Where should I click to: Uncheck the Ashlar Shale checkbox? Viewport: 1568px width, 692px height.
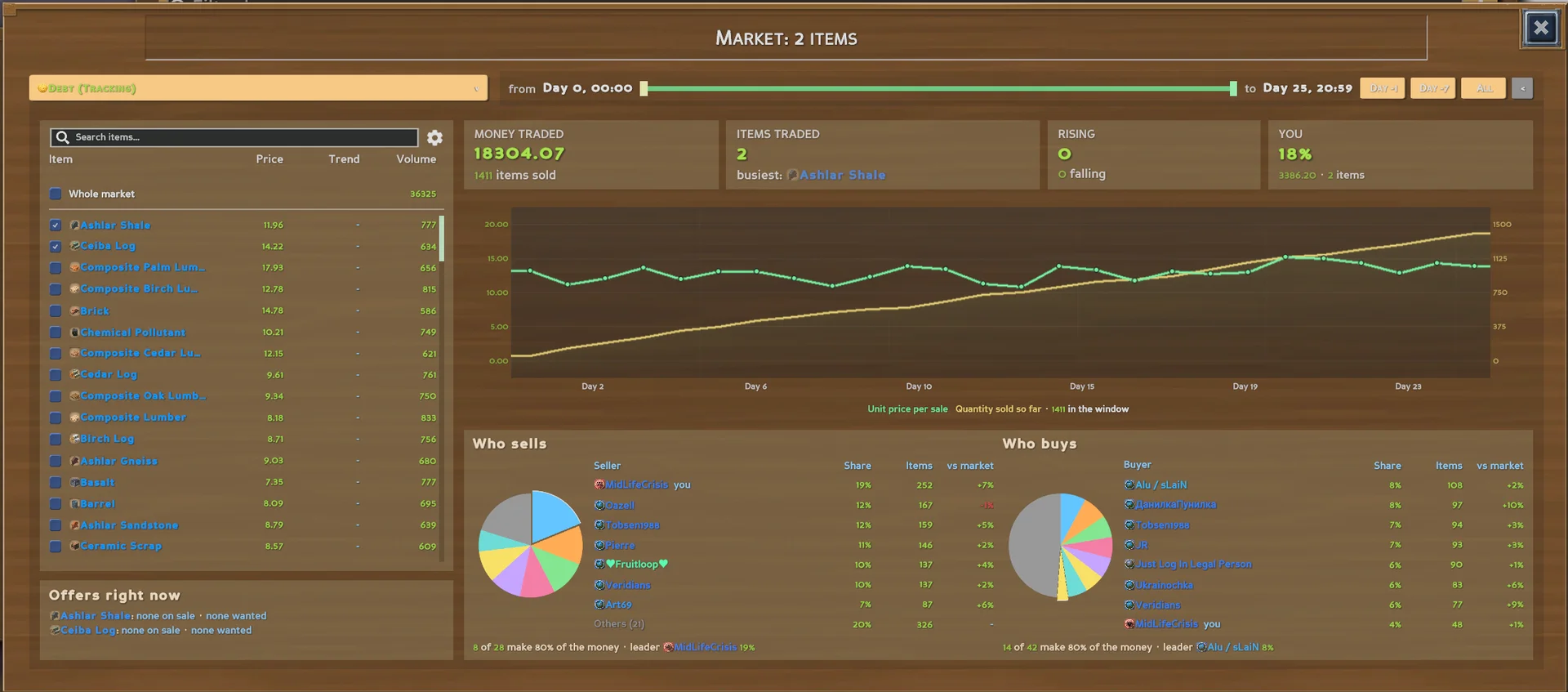(x=56, y=225)
